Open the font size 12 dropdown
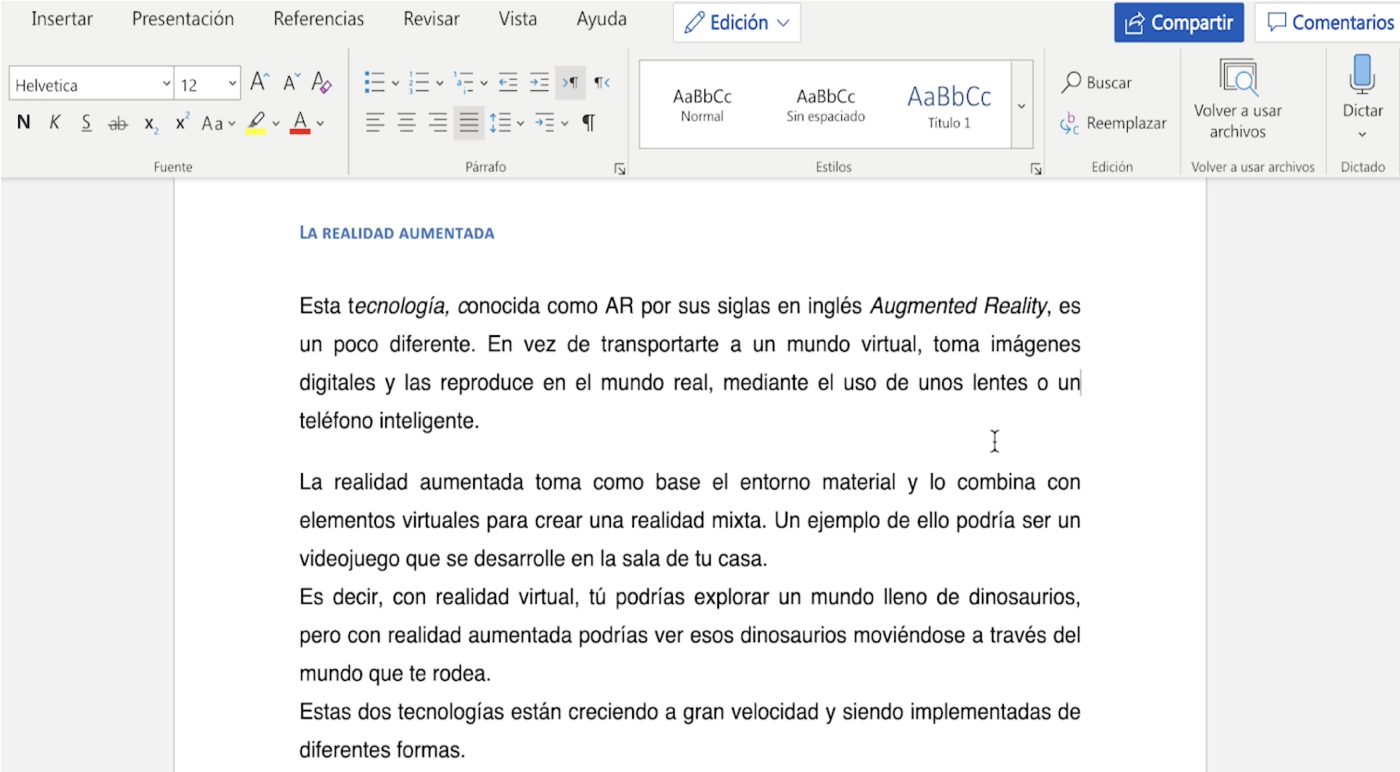Viewport: 1400px width, 772px height. (233, 84)
